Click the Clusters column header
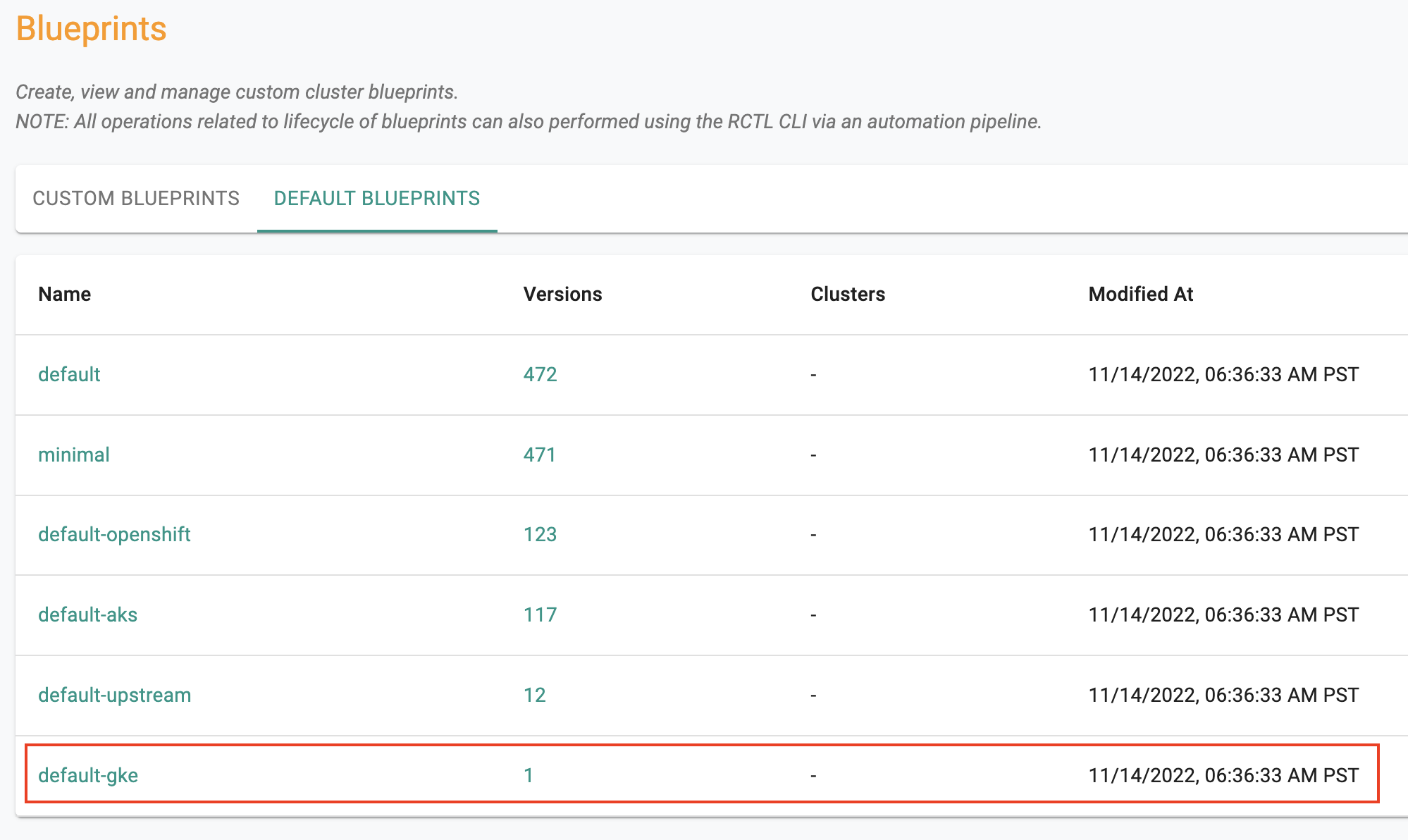Image resolution: width=1408 pixels, height=840 pixels. 848,294
